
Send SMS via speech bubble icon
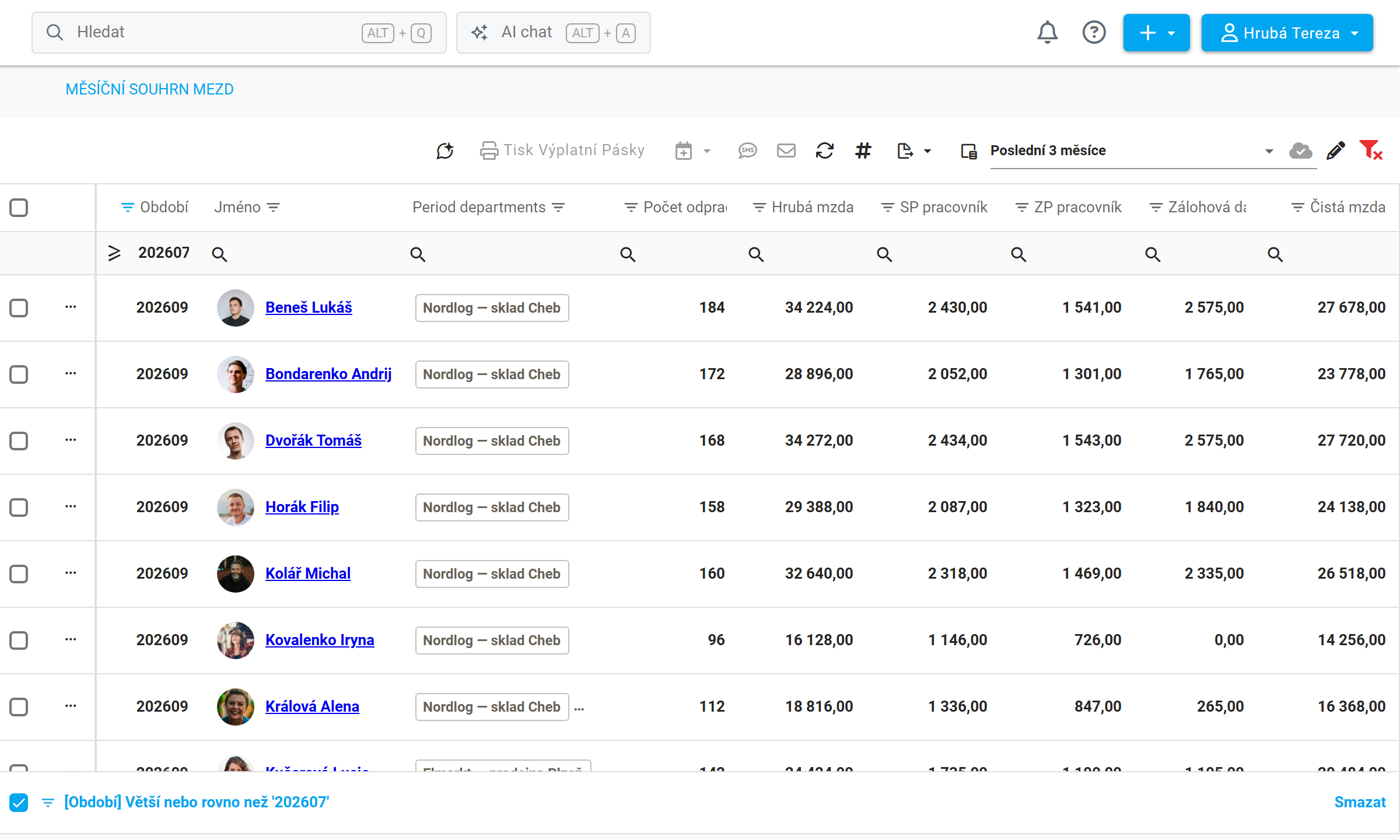click(747, 150)
